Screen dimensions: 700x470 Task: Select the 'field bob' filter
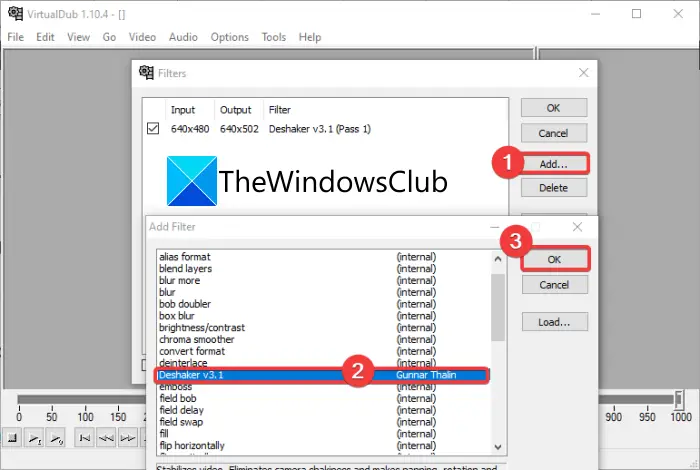click(324, 398)
